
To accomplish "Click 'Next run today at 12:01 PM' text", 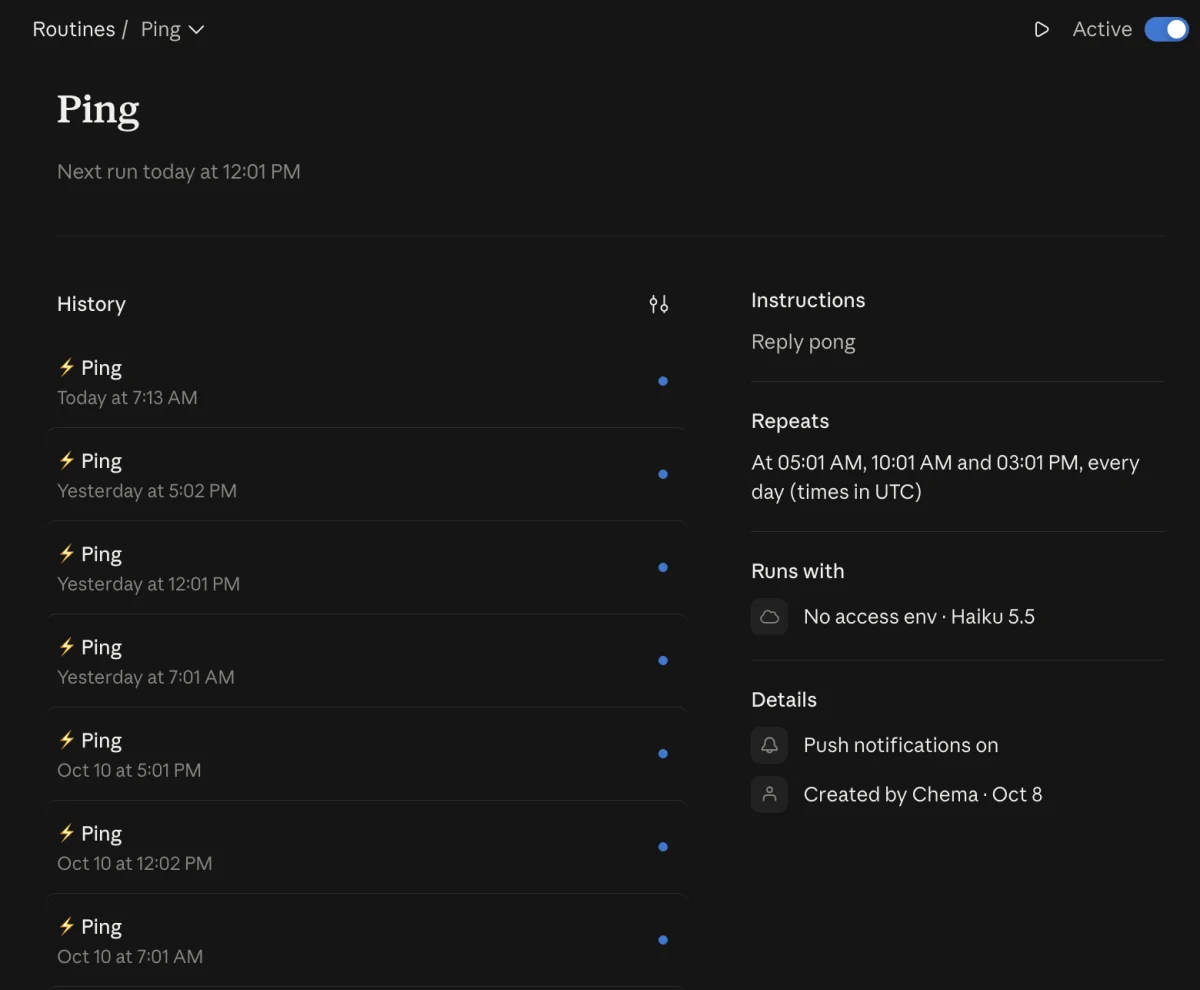I will pos(179,172).
